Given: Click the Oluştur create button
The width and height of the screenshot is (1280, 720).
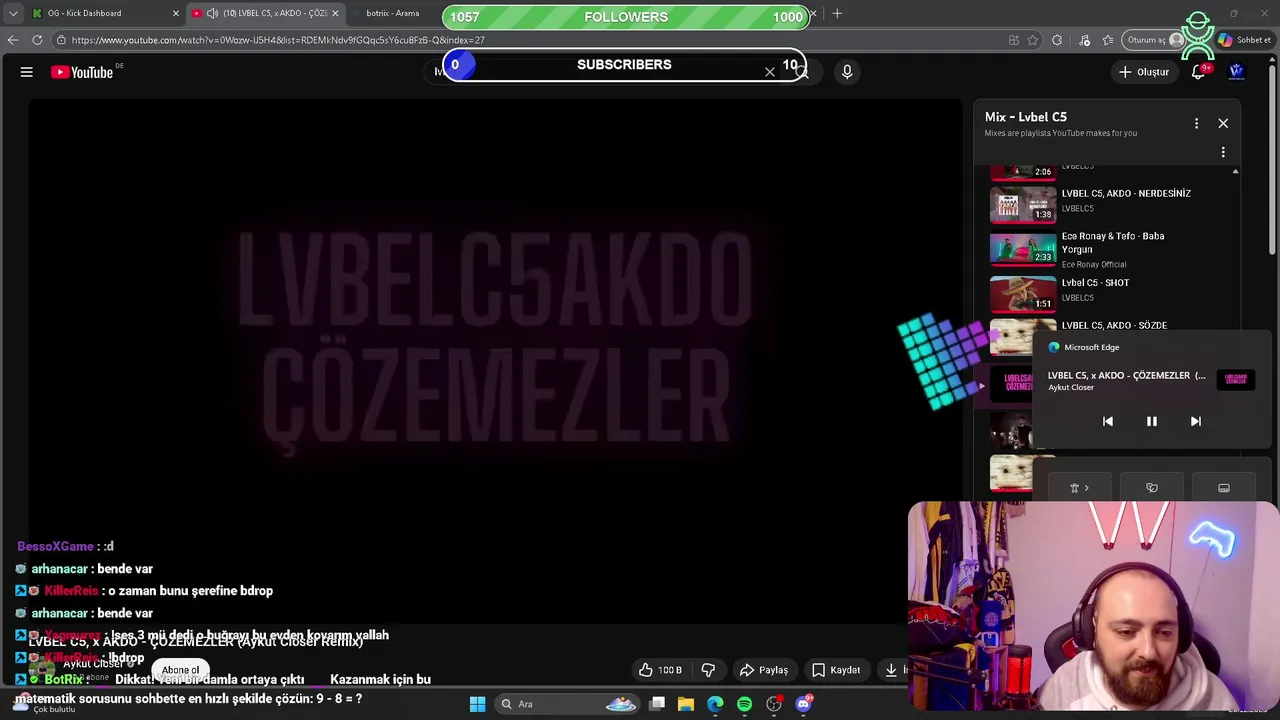Looking at the screenshot, I should [1144, 72].
